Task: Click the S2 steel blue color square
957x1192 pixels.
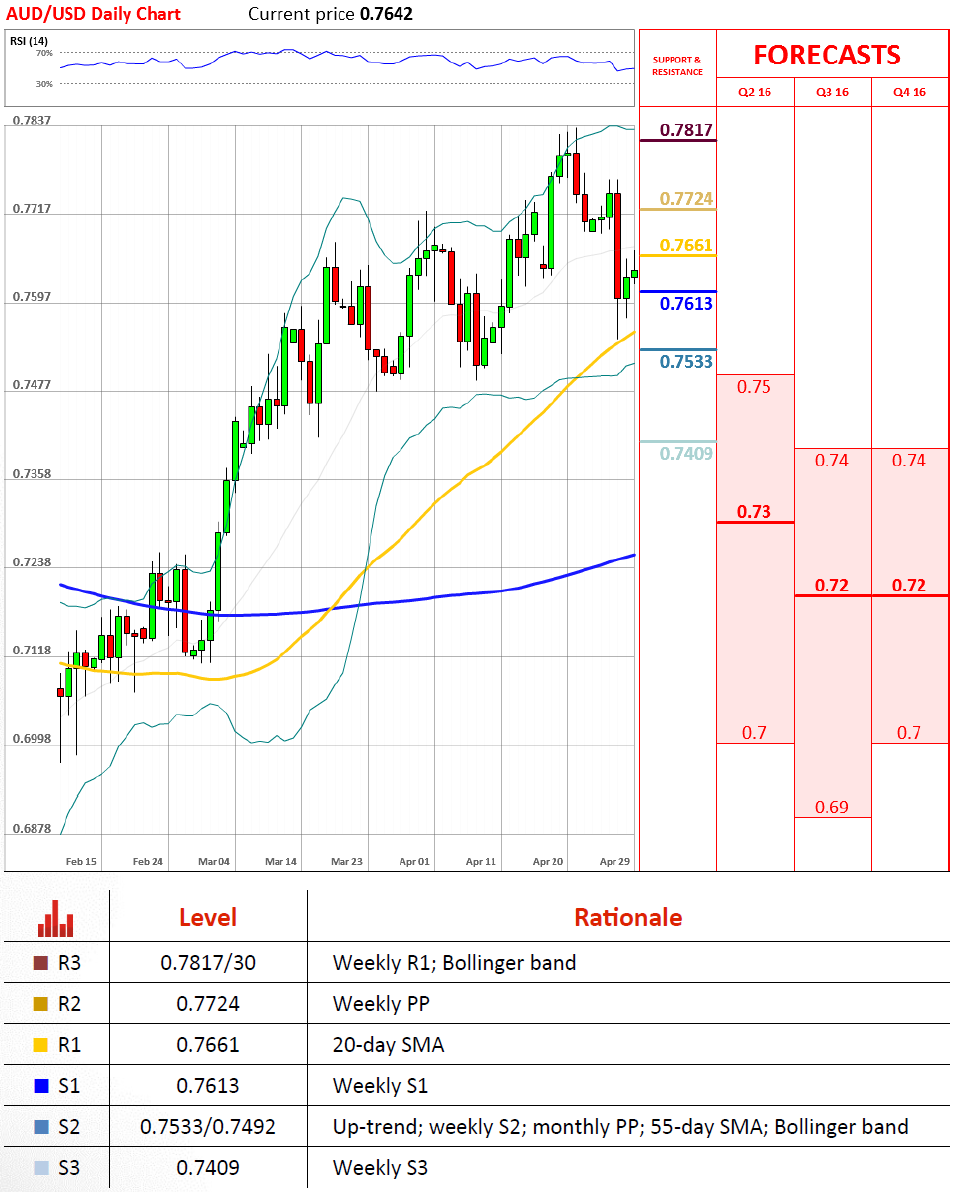Action: click(x=41, y=1127)
